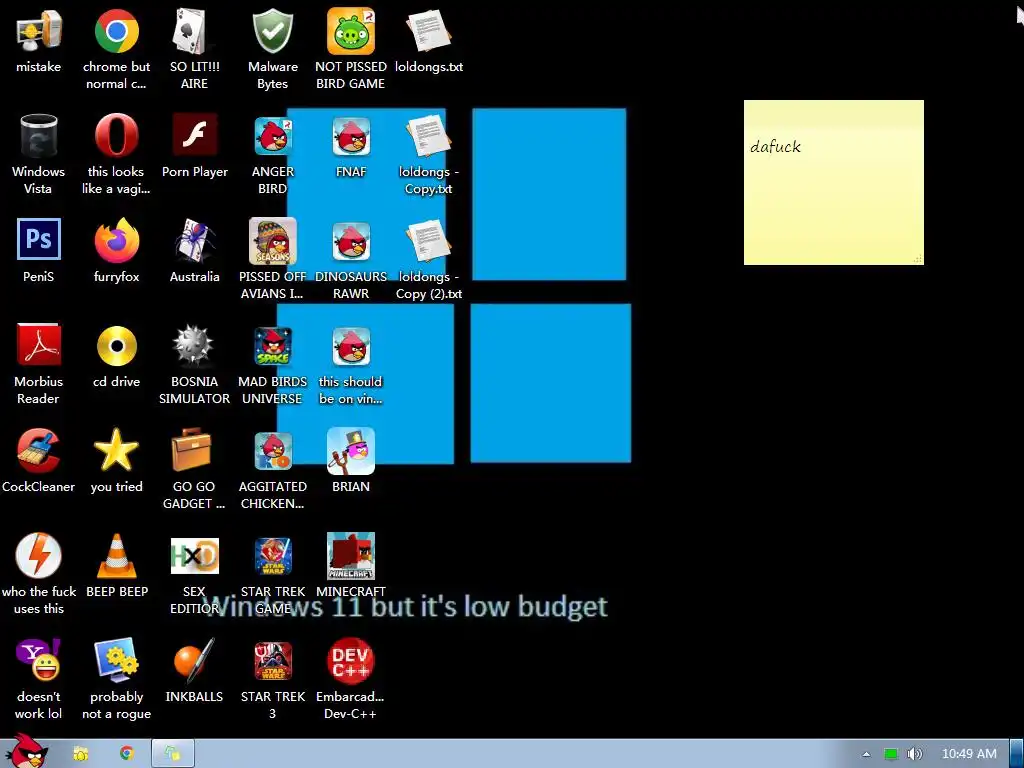Open the 'CockCleaner' CCleaner icon

click(39, 451)
